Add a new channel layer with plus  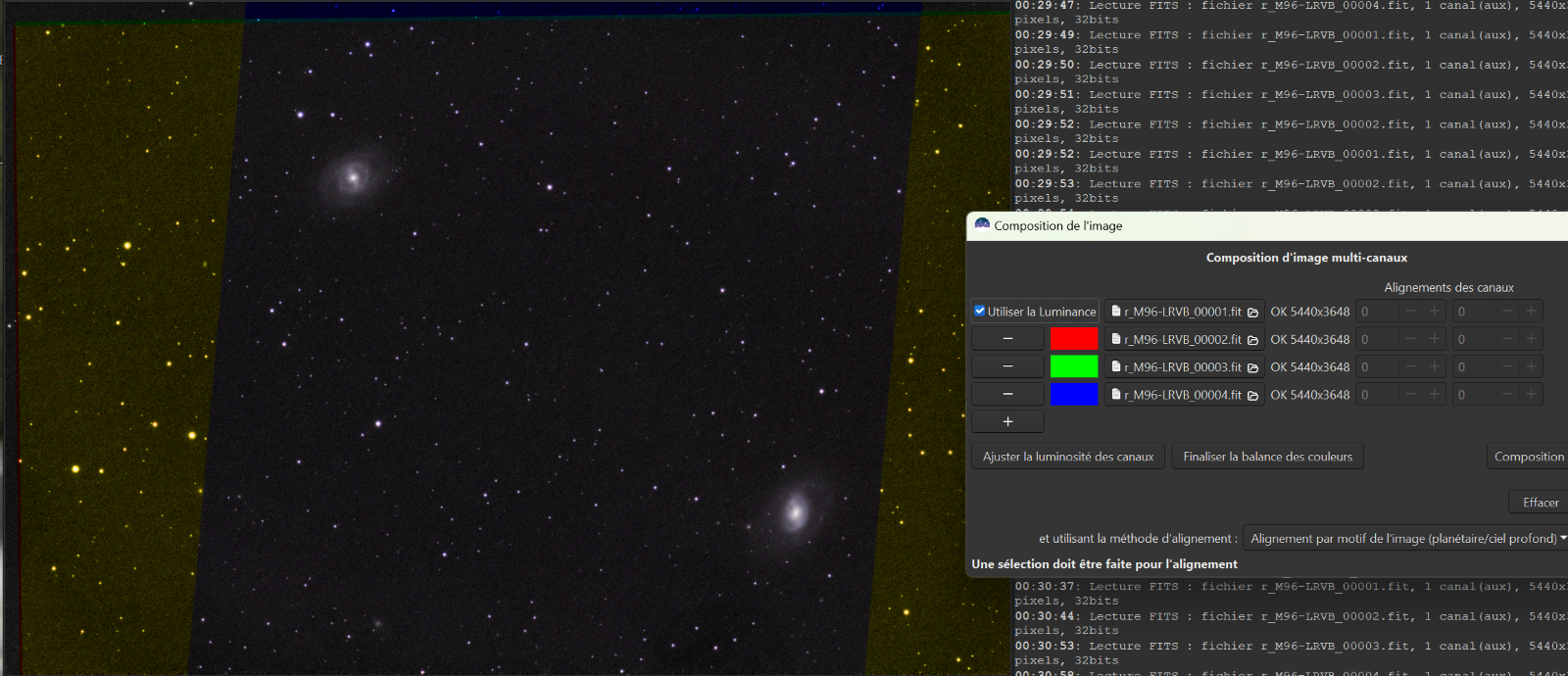[x=1007, y=421]
